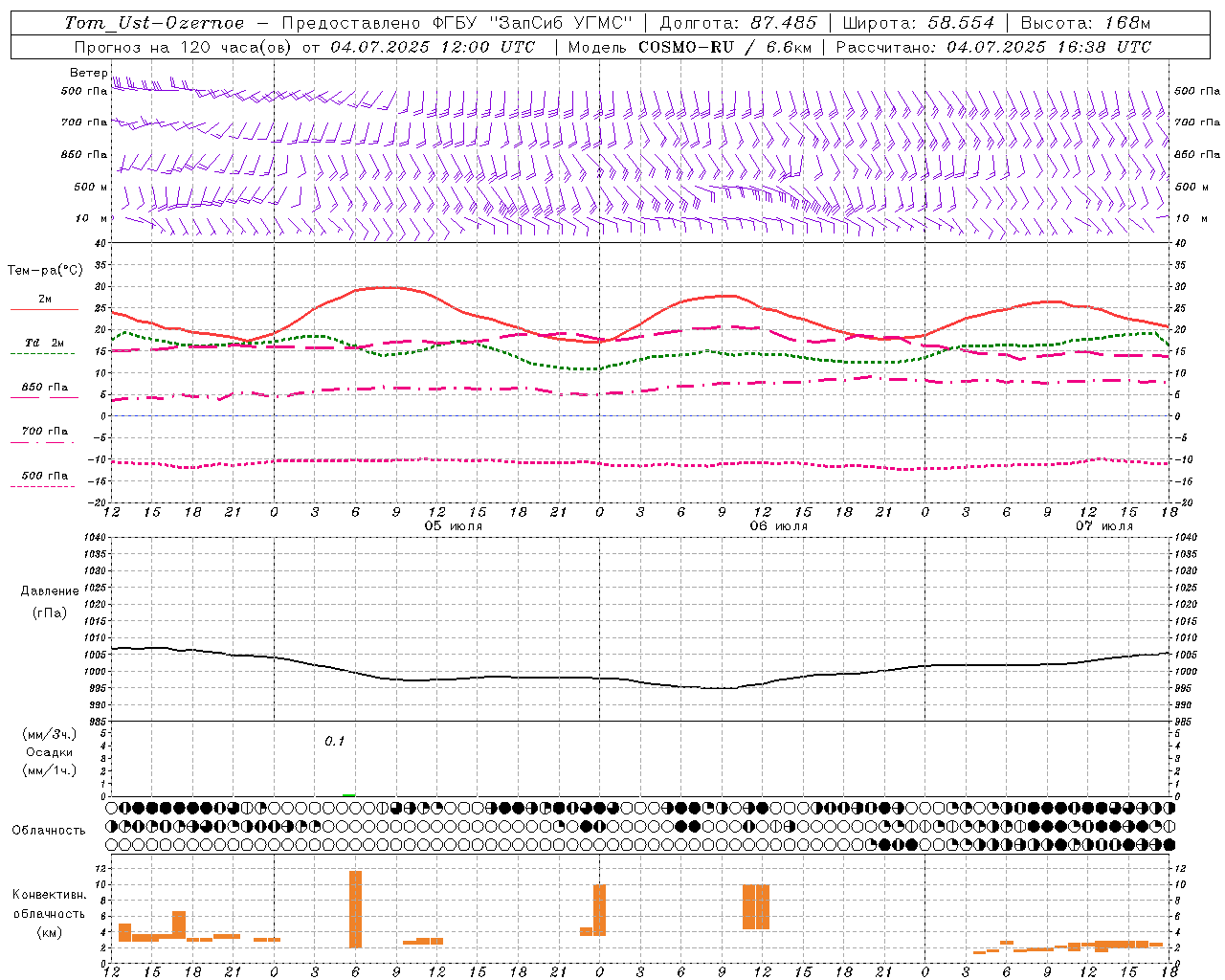The width and height of the screenshot is (1225, 980).
Task: Click the "Td 2м" dew point legend entry
Action: tap(44, 343)
